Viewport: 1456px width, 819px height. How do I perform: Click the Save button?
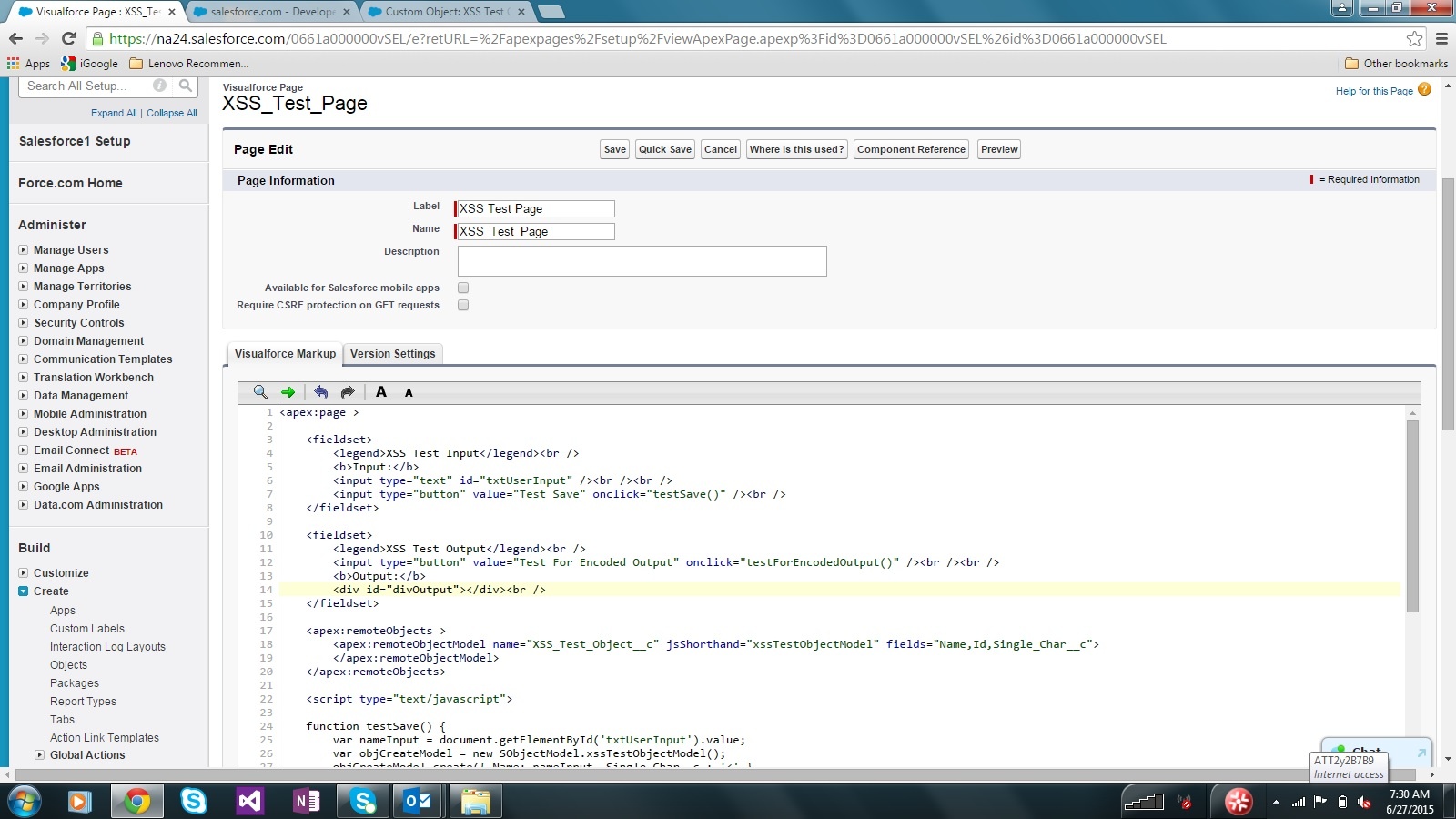(615, 149)
